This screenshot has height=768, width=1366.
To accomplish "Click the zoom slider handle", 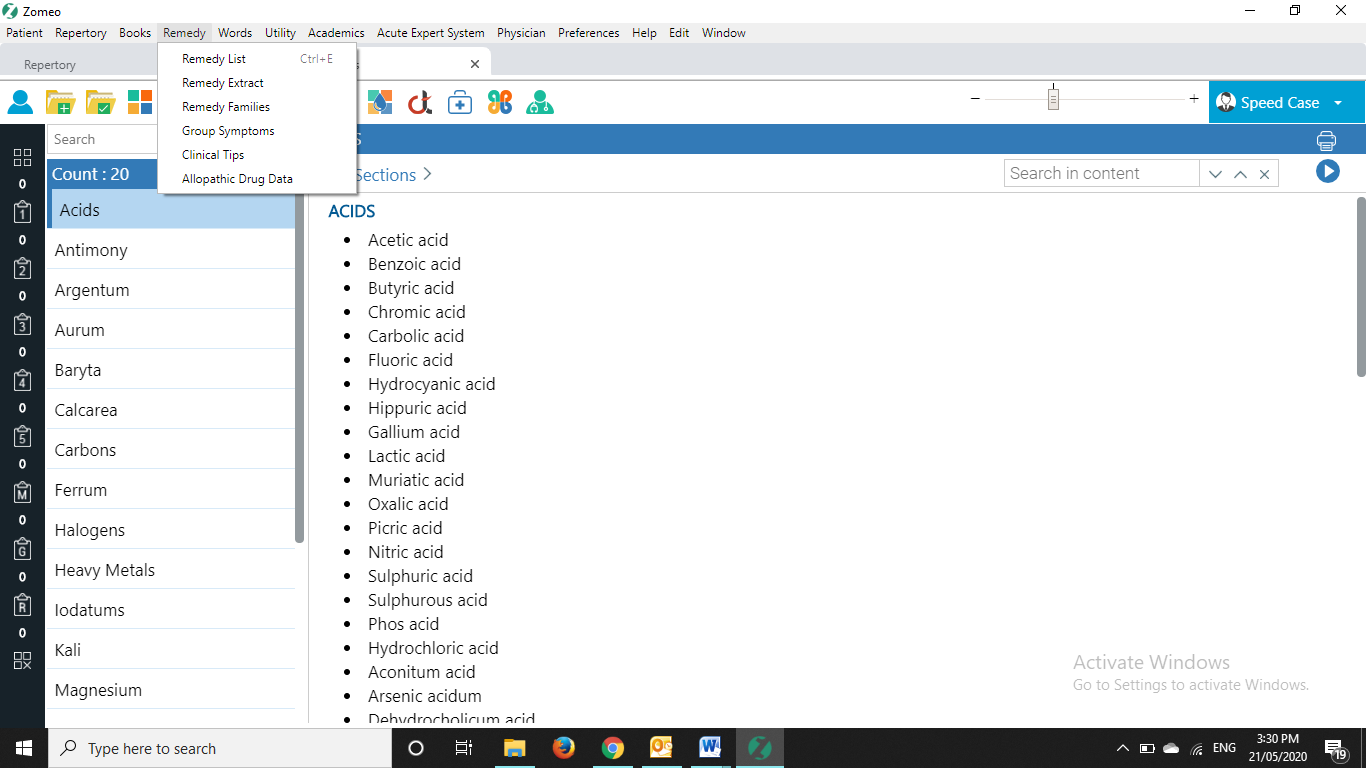I will tap(1053, 99).
